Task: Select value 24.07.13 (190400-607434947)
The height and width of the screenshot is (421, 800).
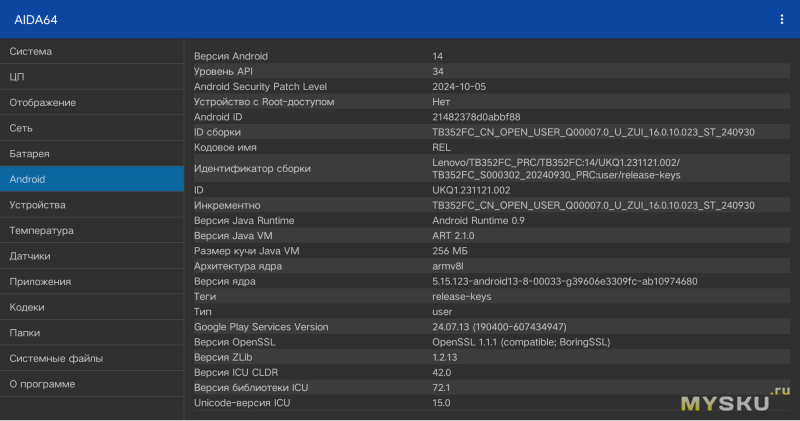Action: [x=499, y=327]
